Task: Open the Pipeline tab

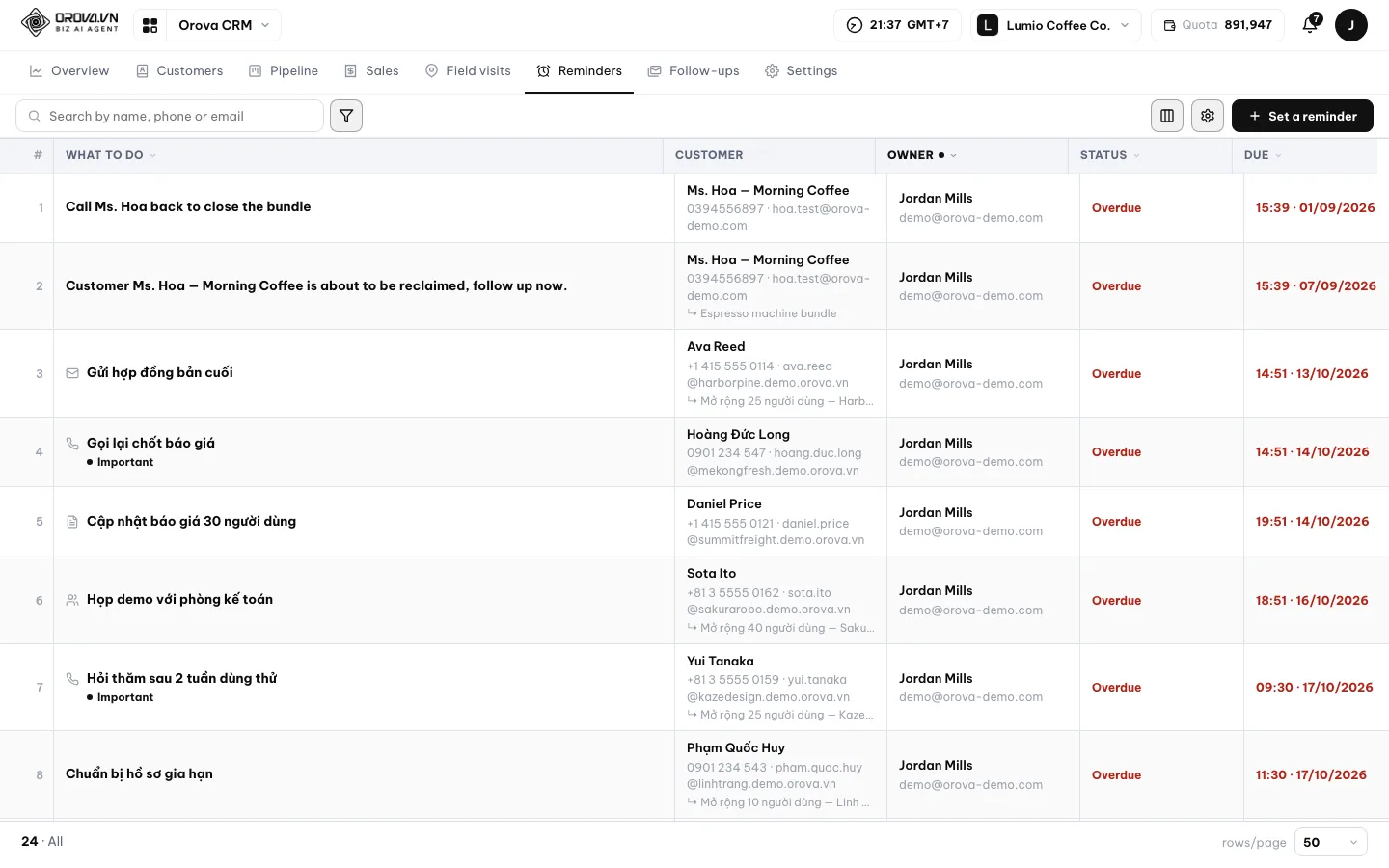Action: 284,71
